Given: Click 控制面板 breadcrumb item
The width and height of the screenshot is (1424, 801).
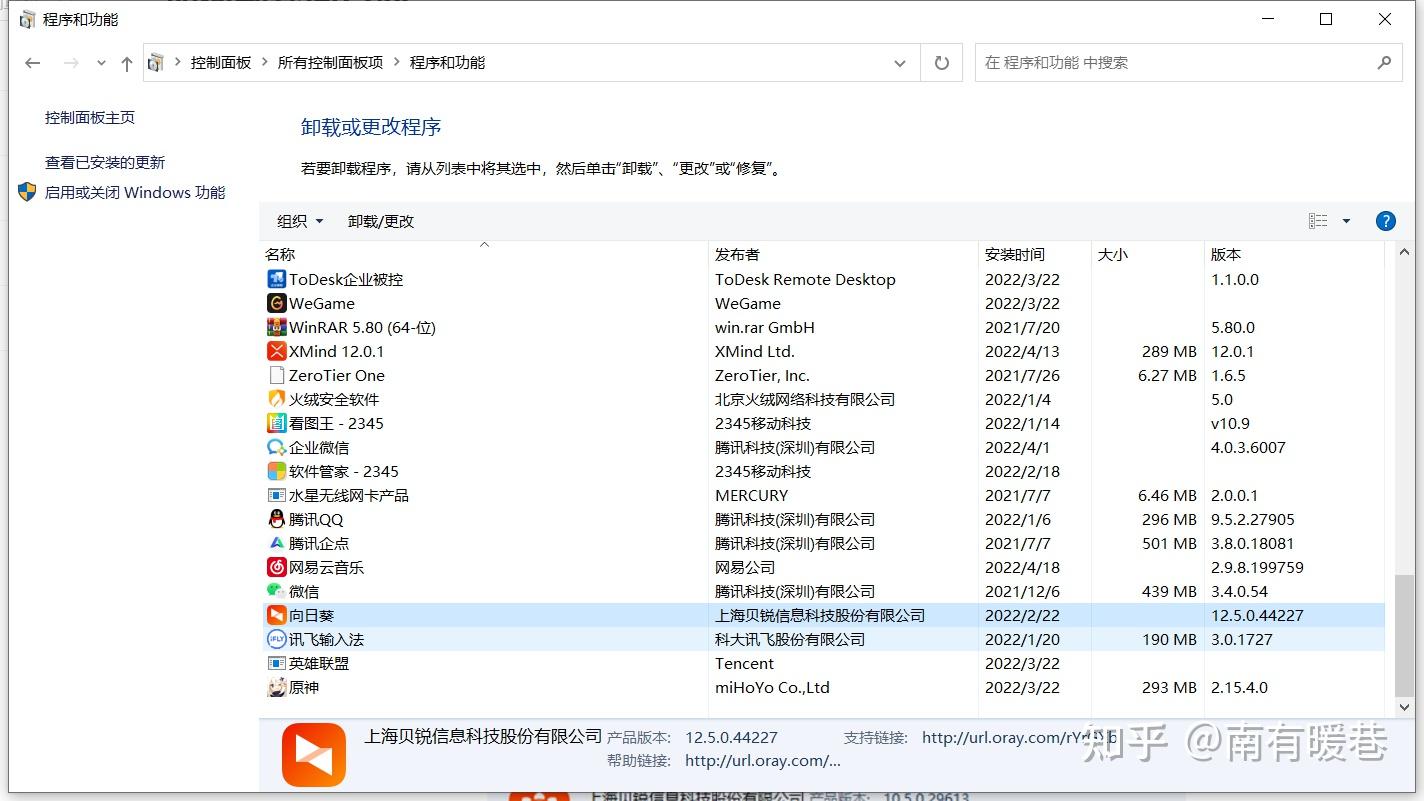Looking at the screenshot, I should point(221,62).
